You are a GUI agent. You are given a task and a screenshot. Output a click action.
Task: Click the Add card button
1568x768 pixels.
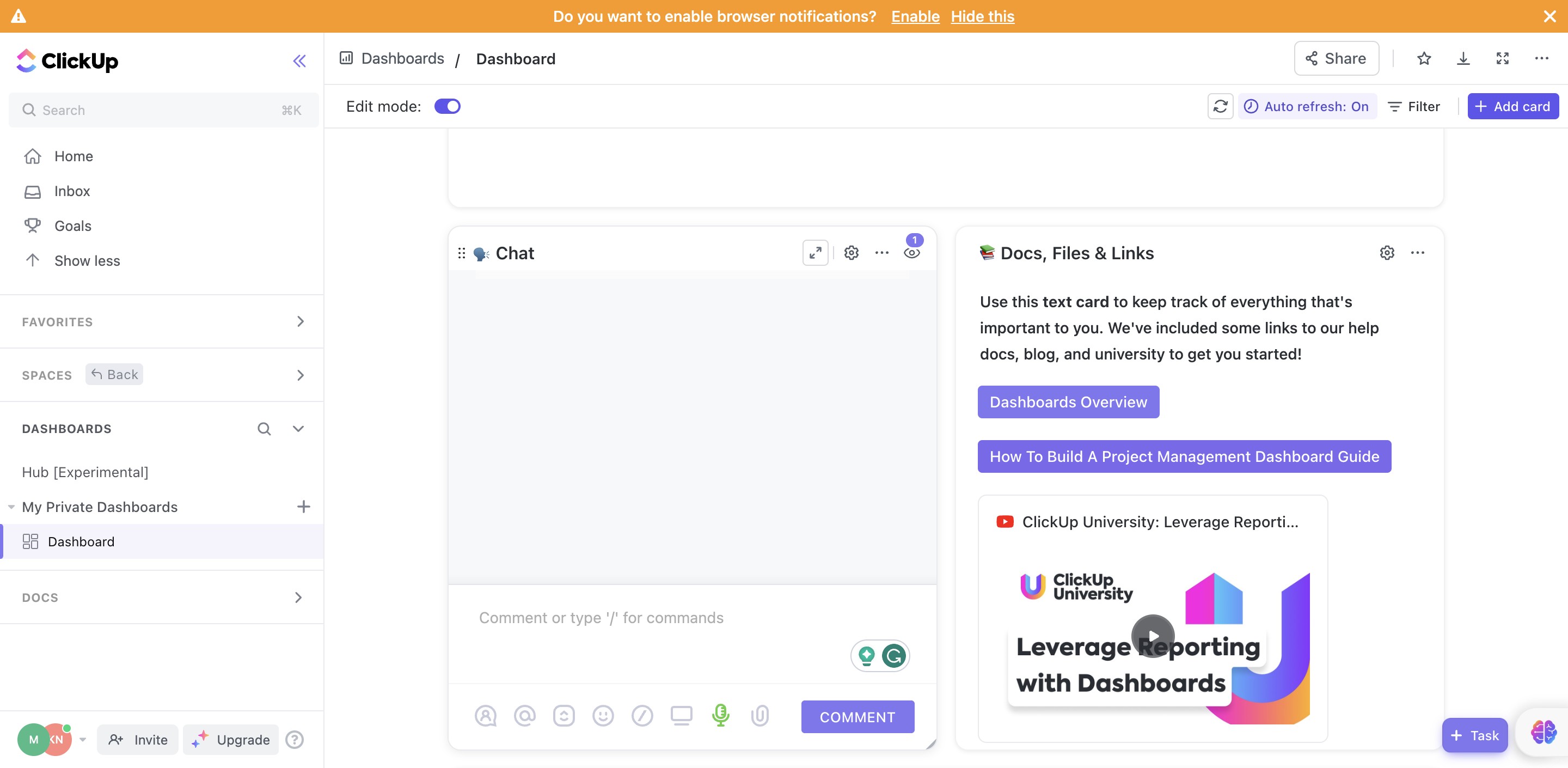coord(1512,107)
